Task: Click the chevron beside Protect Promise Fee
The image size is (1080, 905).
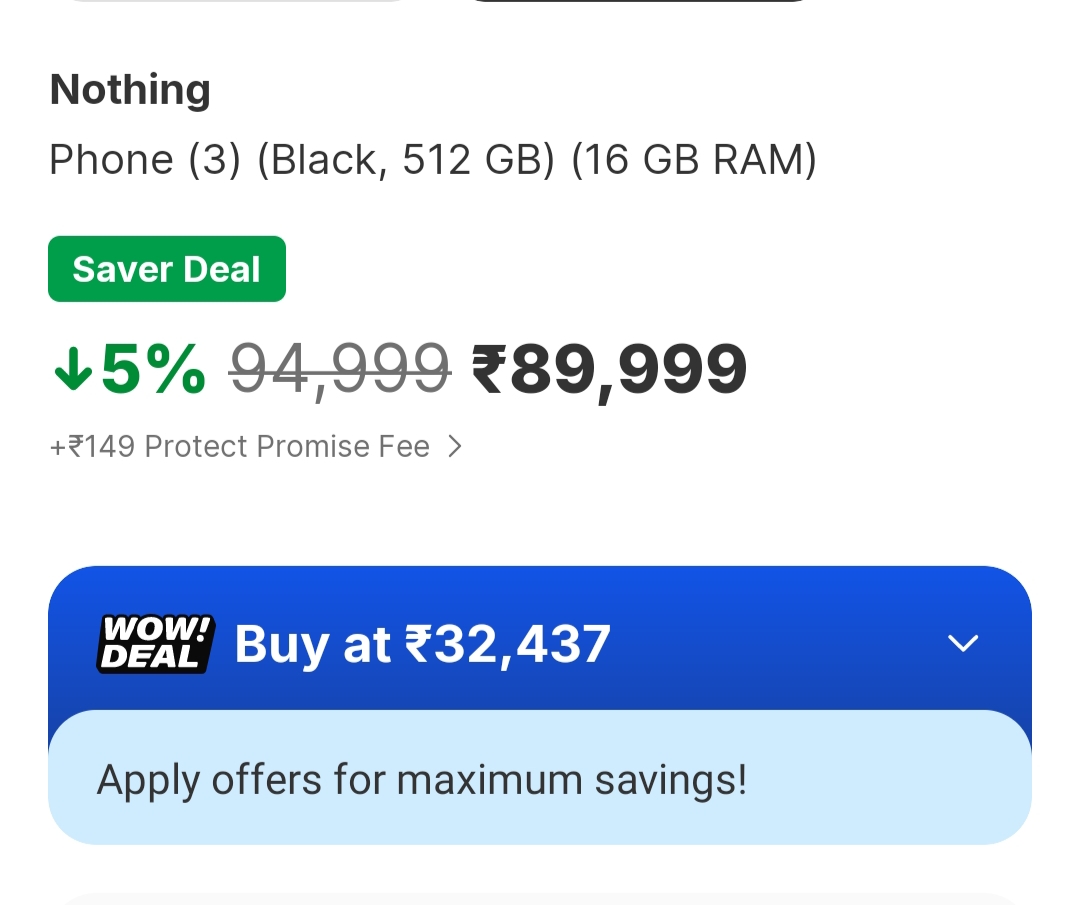Action: (455, 447)
